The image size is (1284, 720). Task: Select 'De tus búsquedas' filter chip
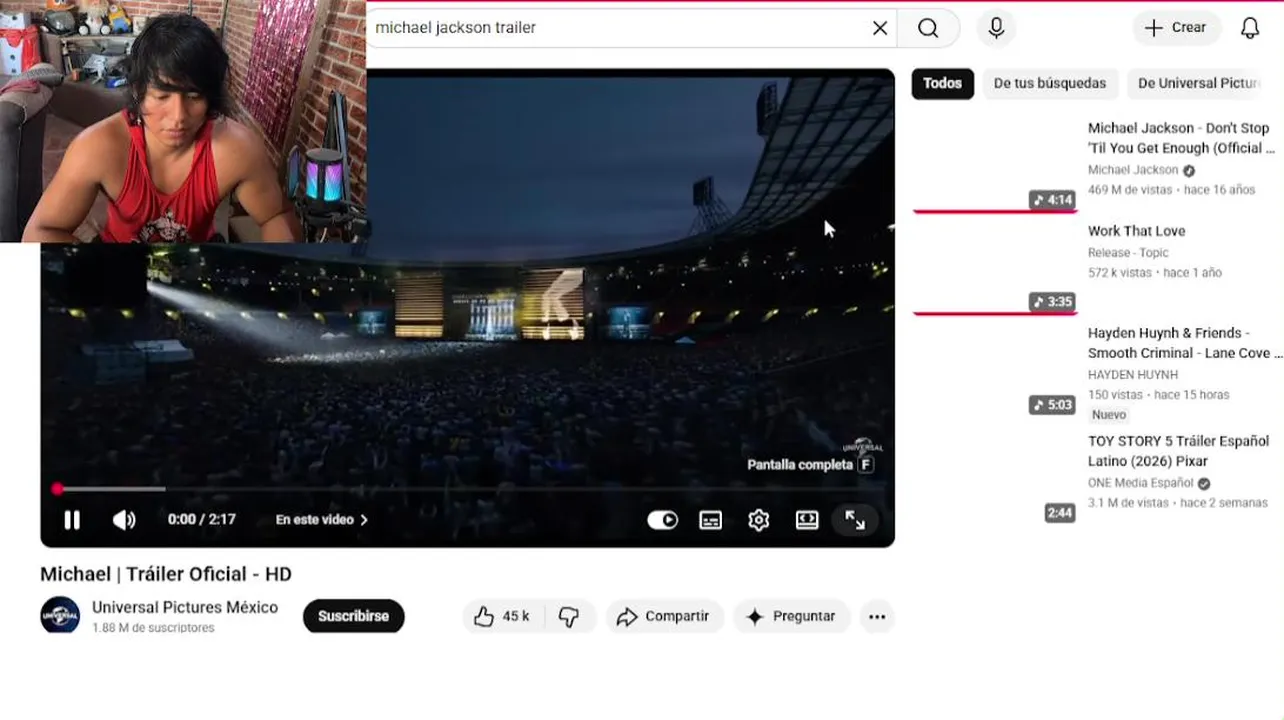click(x=1050, y=84)
